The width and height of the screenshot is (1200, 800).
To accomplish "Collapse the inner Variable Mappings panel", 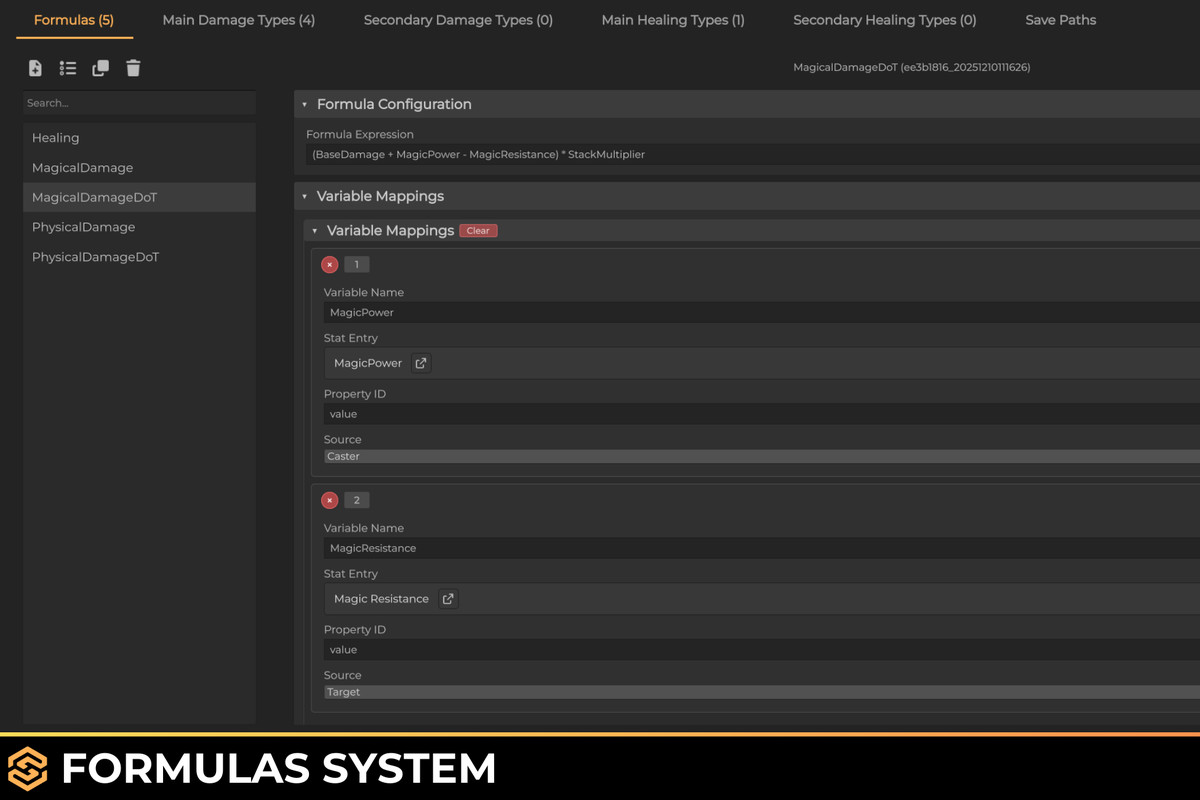I will tap(314, 230).
